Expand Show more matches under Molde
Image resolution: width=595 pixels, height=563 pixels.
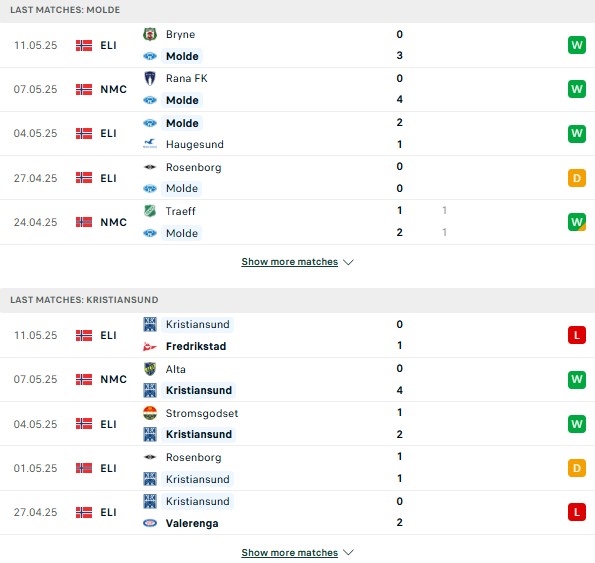[x=290, y=262]
